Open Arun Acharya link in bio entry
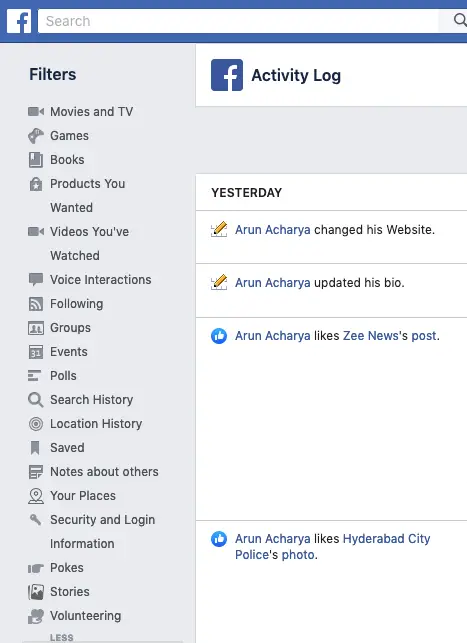 click(x=273, y=283)
